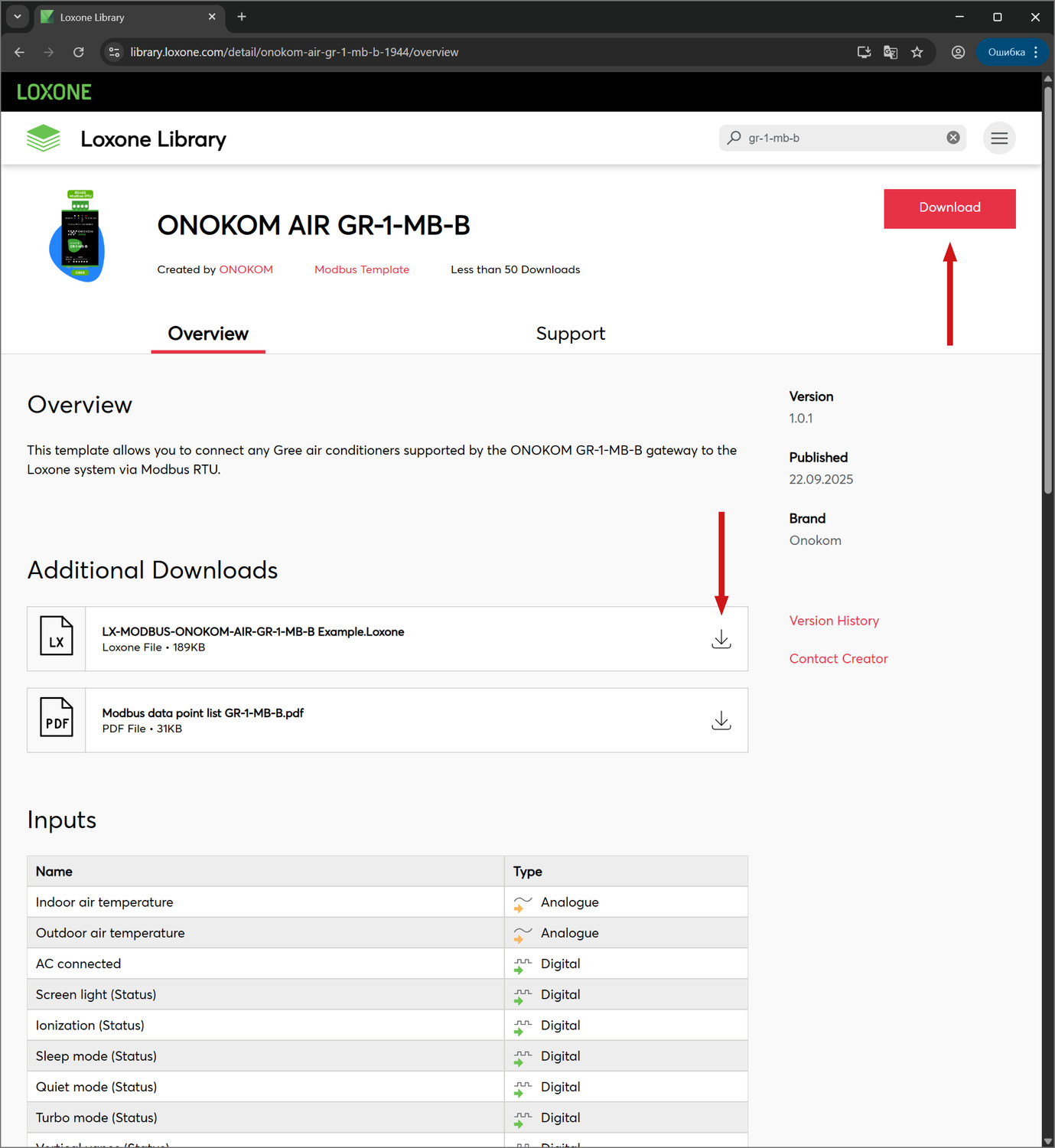
Task: Switch to the Support tab
Action: [x=570, y=334]
